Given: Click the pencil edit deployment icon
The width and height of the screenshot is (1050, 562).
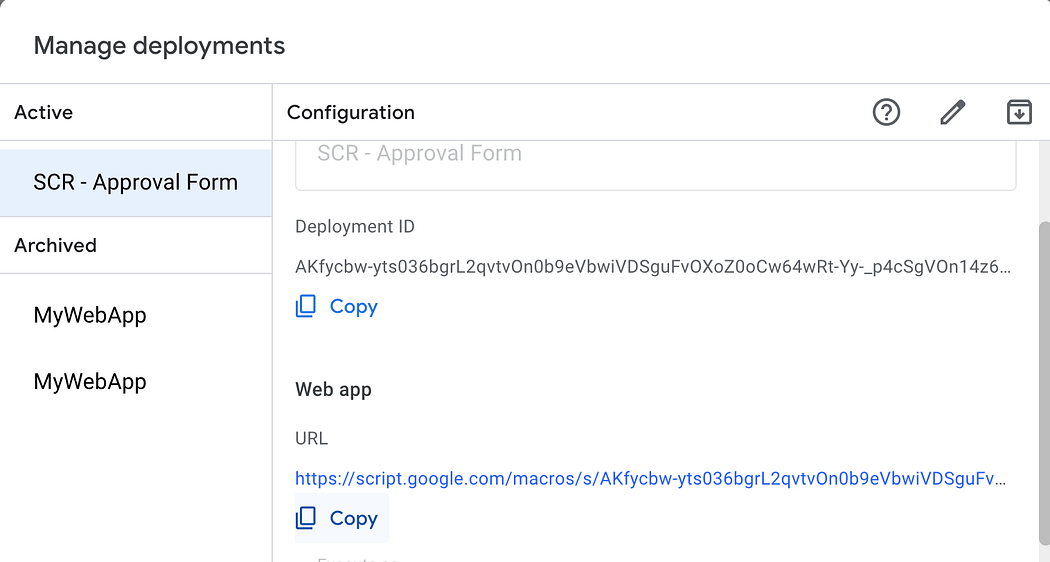Looking at the screenshot, I should tap(952, 112).
